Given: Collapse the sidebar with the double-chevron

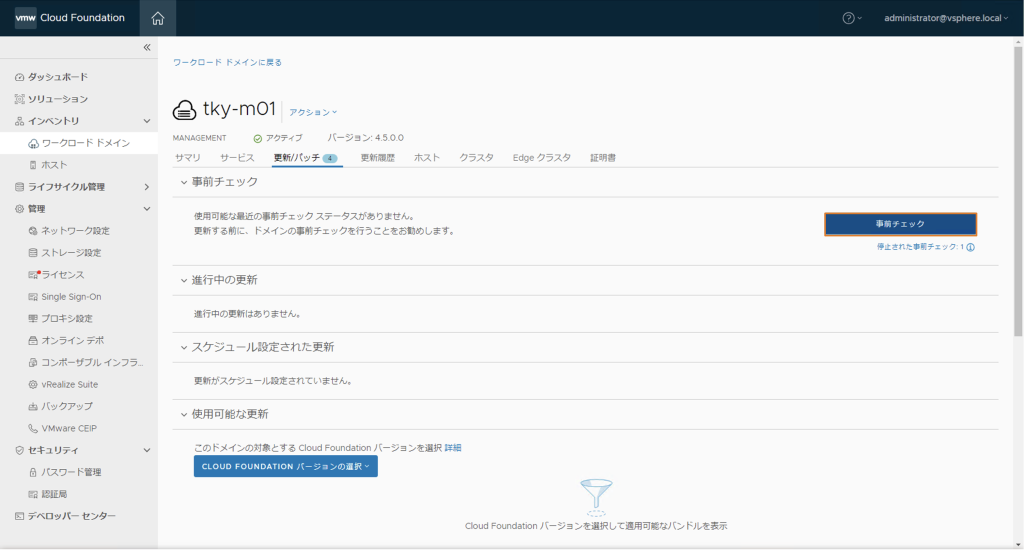Looking at the screenshot, I should 147,47.
